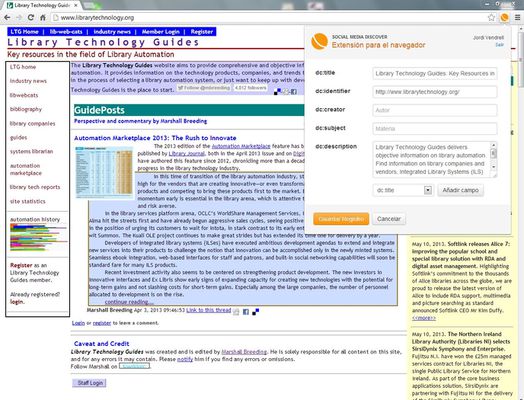Click the Staff Login button
The height and width of the screenshot is (400, 524).
89,383
